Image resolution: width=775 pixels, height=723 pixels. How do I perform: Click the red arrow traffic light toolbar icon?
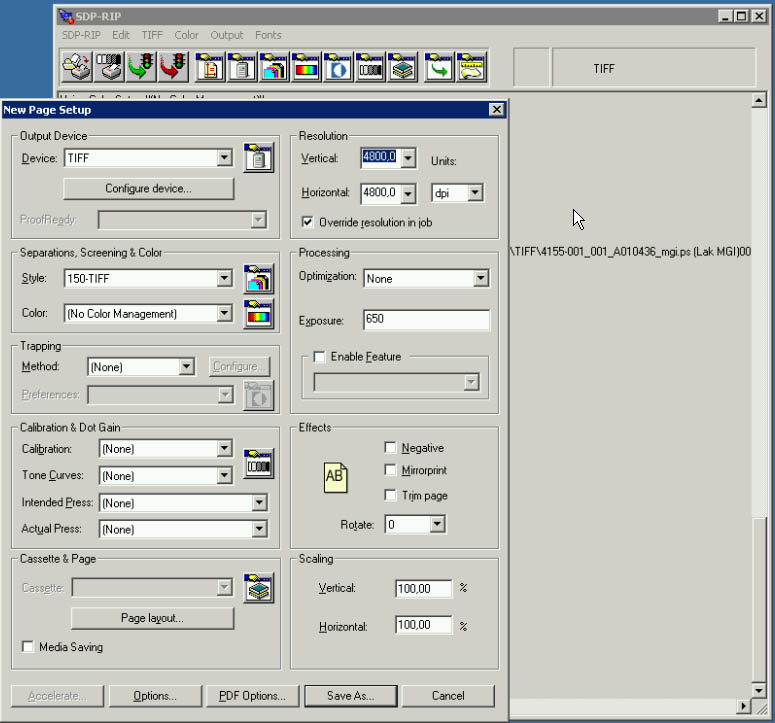(x=173, y=67)
